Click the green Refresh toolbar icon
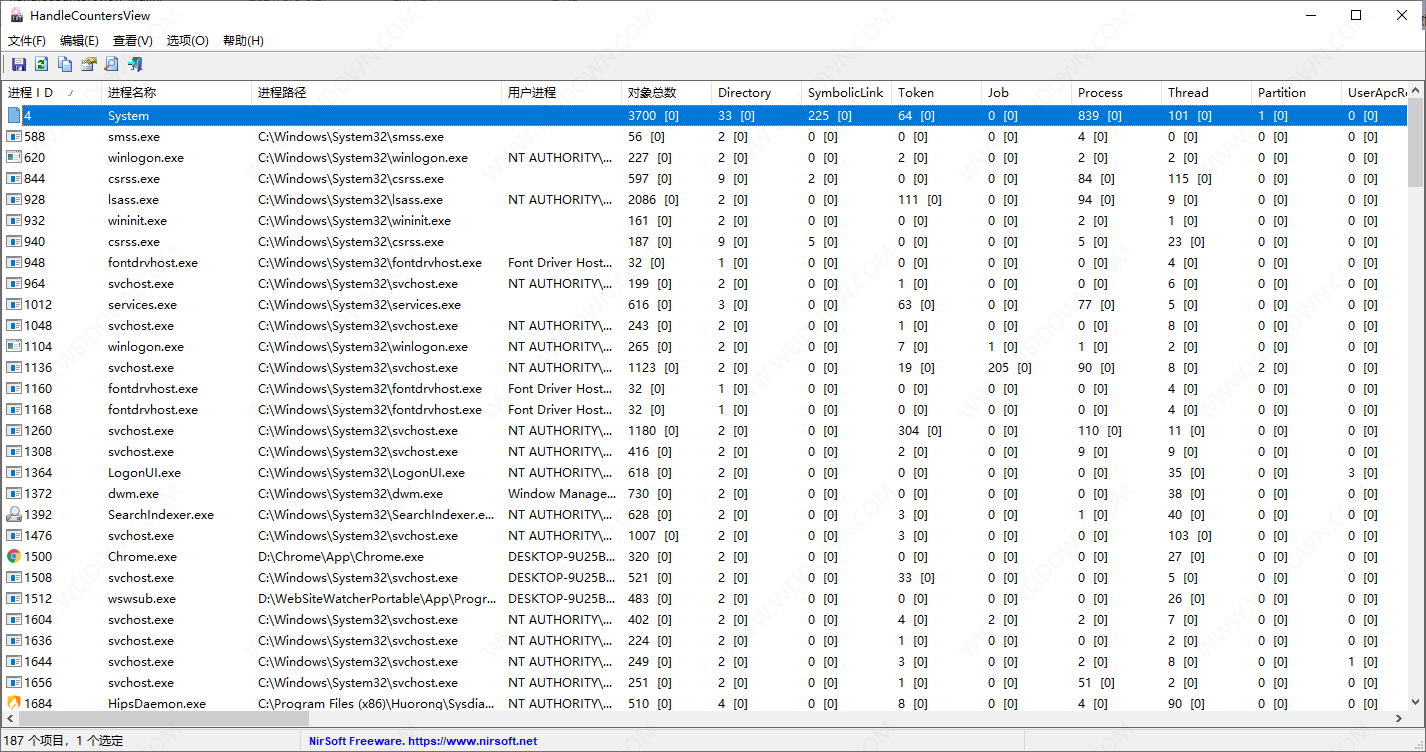 click(x=41, y=65)
